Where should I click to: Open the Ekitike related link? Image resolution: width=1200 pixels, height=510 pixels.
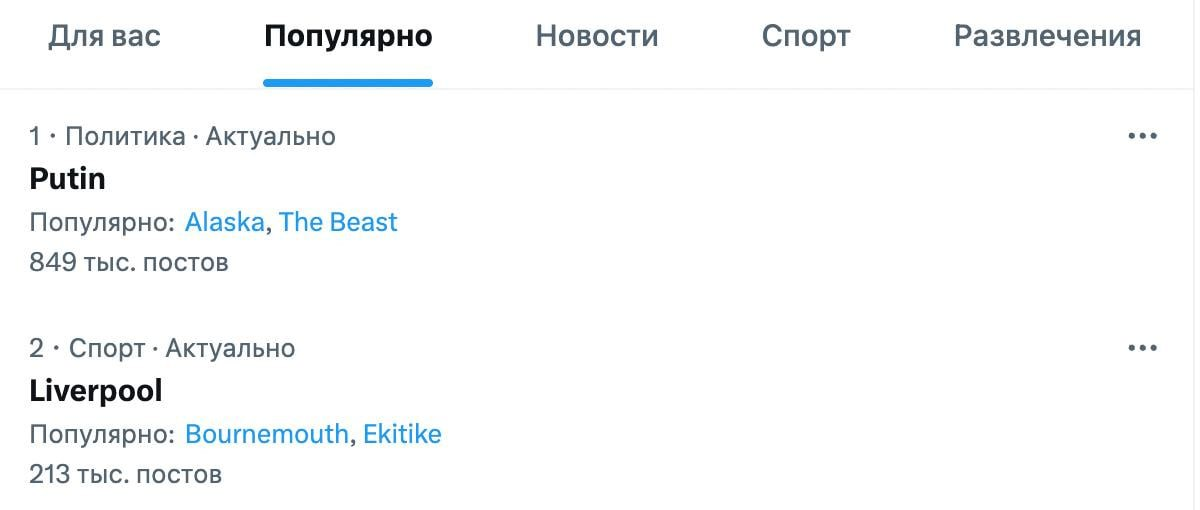point(402,434)
